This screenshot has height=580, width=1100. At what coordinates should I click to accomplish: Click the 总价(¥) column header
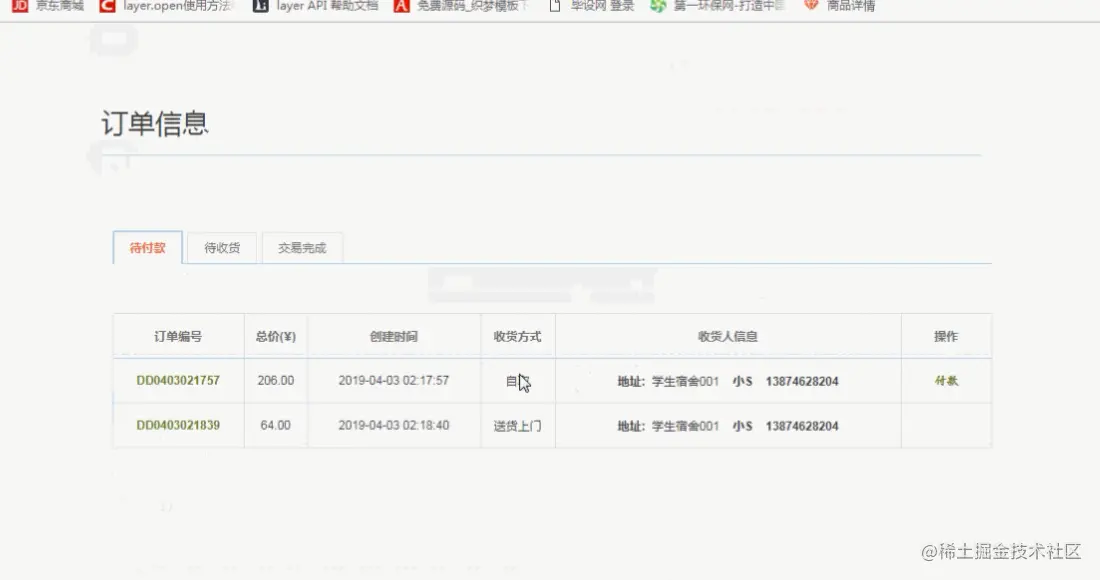click(x=276, y=337)
